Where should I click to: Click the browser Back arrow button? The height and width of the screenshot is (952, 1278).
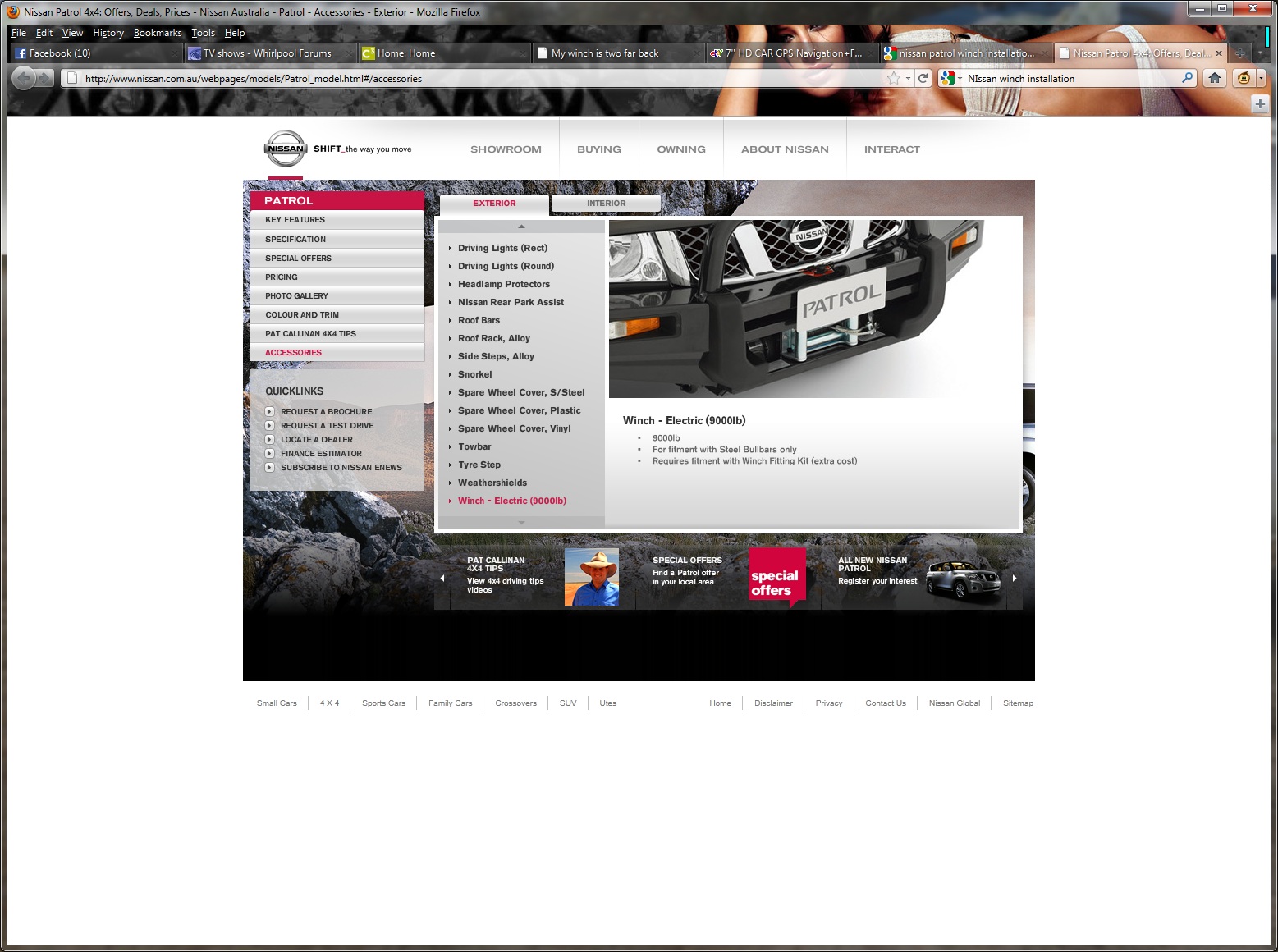point(24,78)
